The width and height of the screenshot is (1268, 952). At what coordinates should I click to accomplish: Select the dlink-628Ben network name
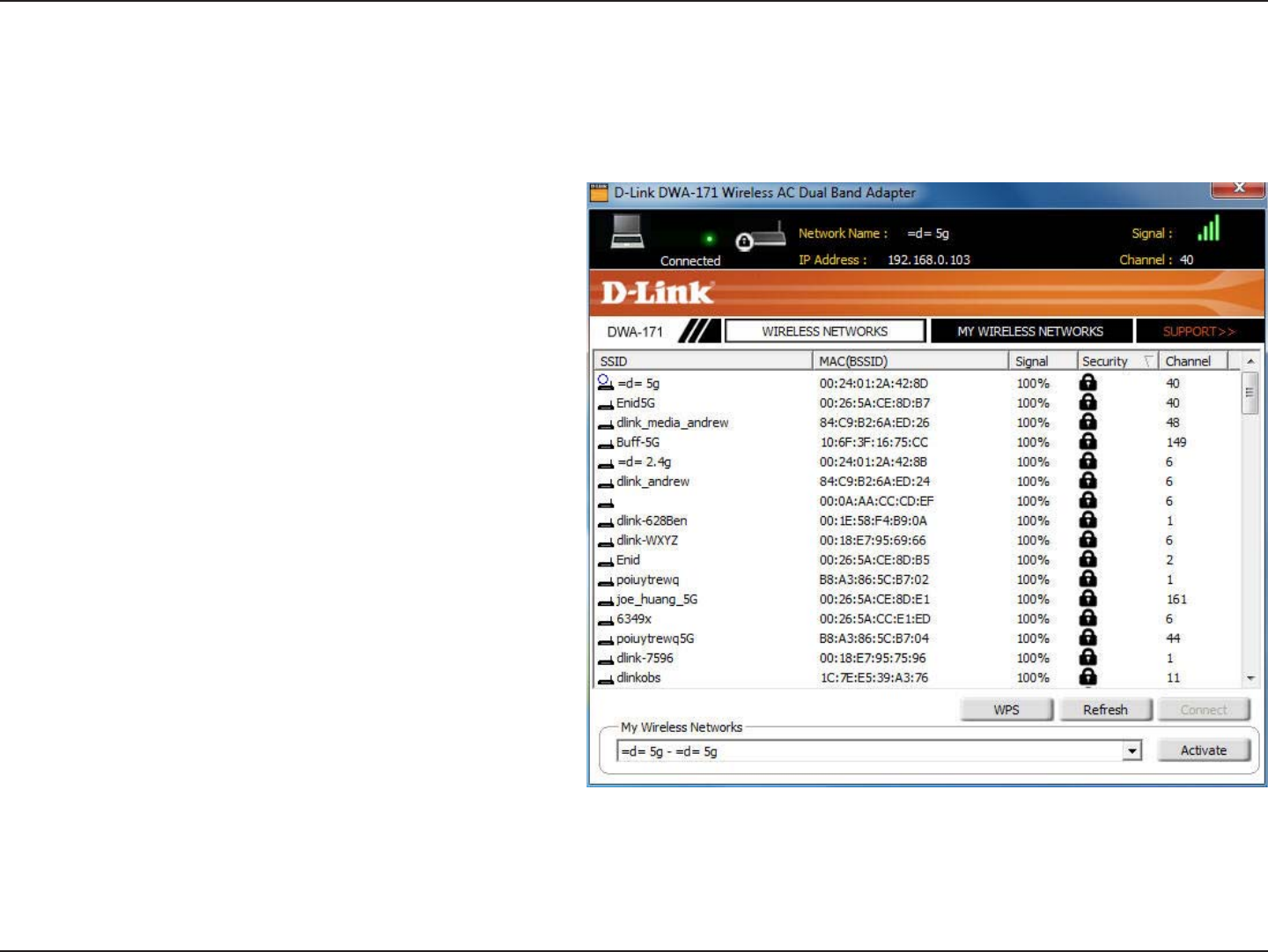pos(652,520)
